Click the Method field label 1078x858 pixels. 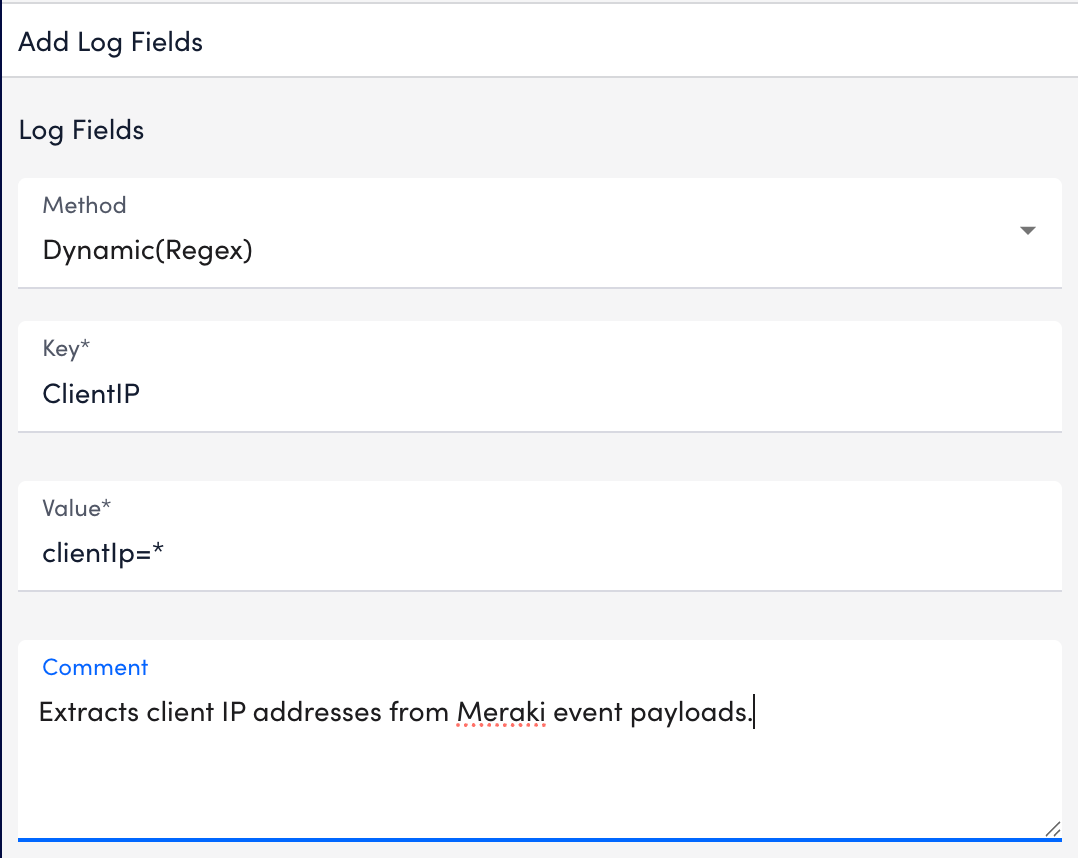coord(84,205)
